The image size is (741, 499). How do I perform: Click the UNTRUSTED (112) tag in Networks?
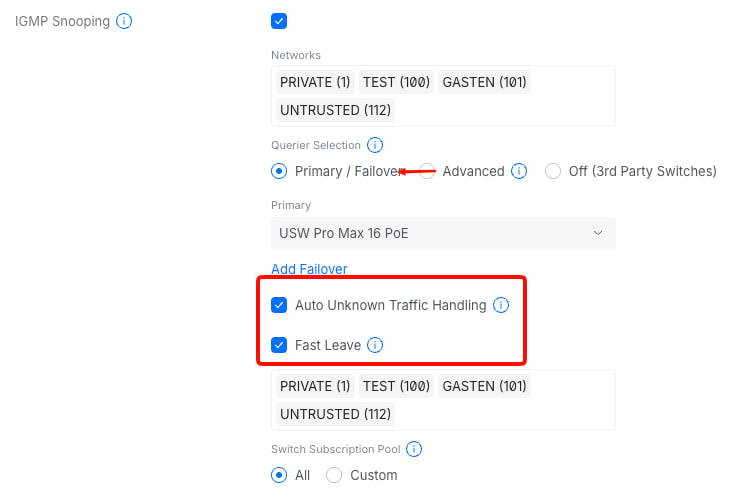(335, 110)
